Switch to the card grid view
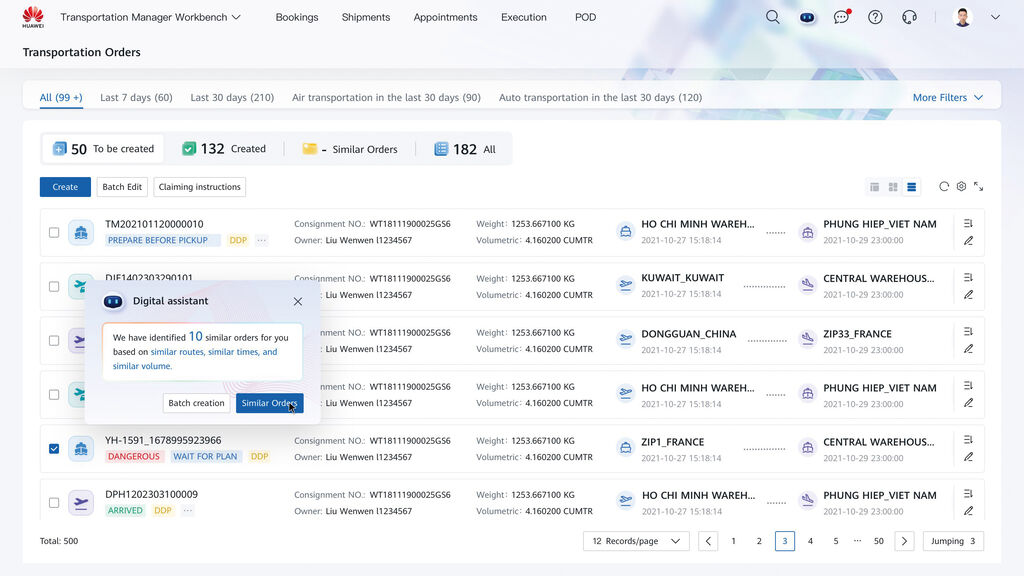Screen dimensions: 1024x576 click(893, 187)
